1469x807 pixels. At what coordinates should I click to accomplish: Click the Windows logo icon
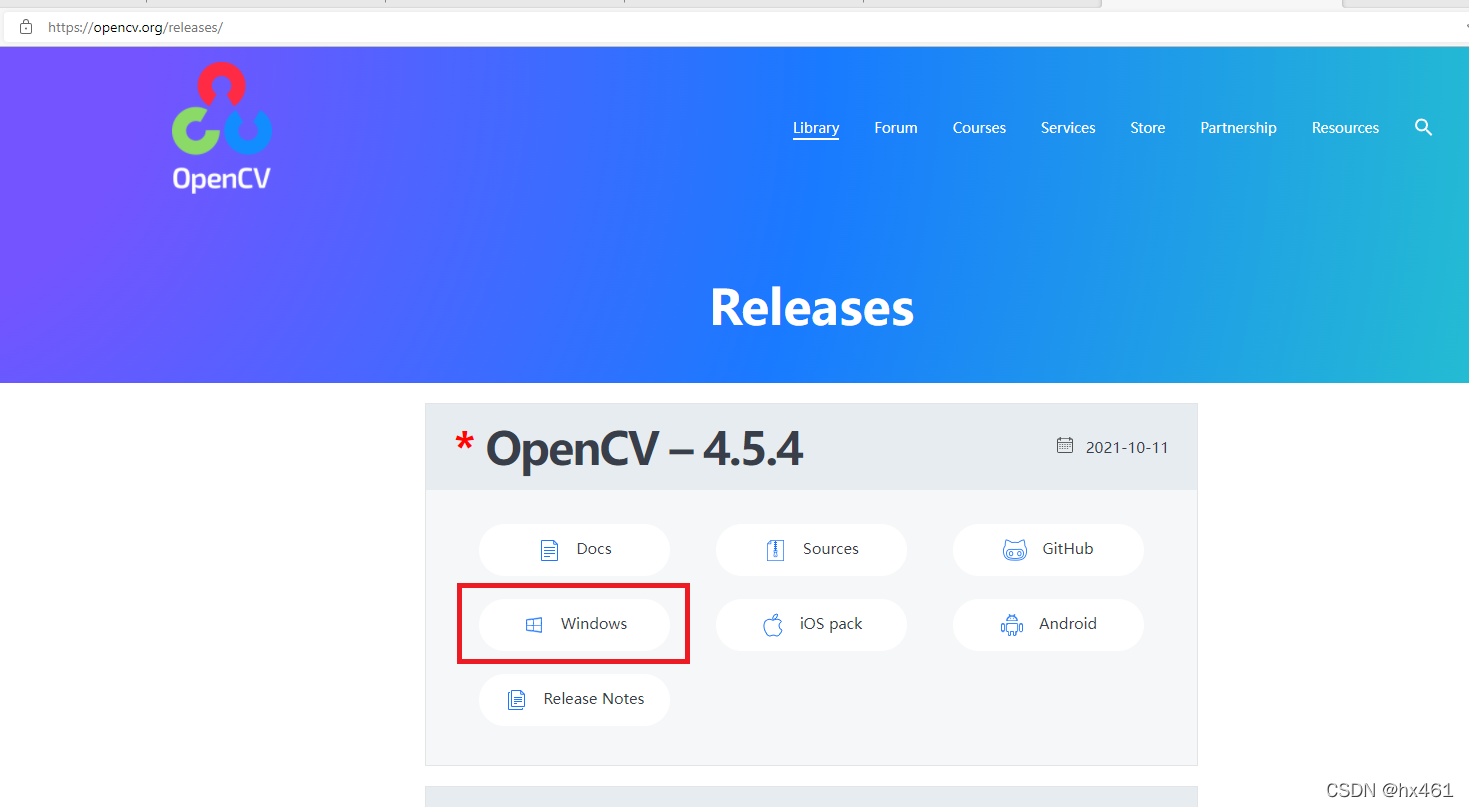pyautogui.click(x=534, y=624)
